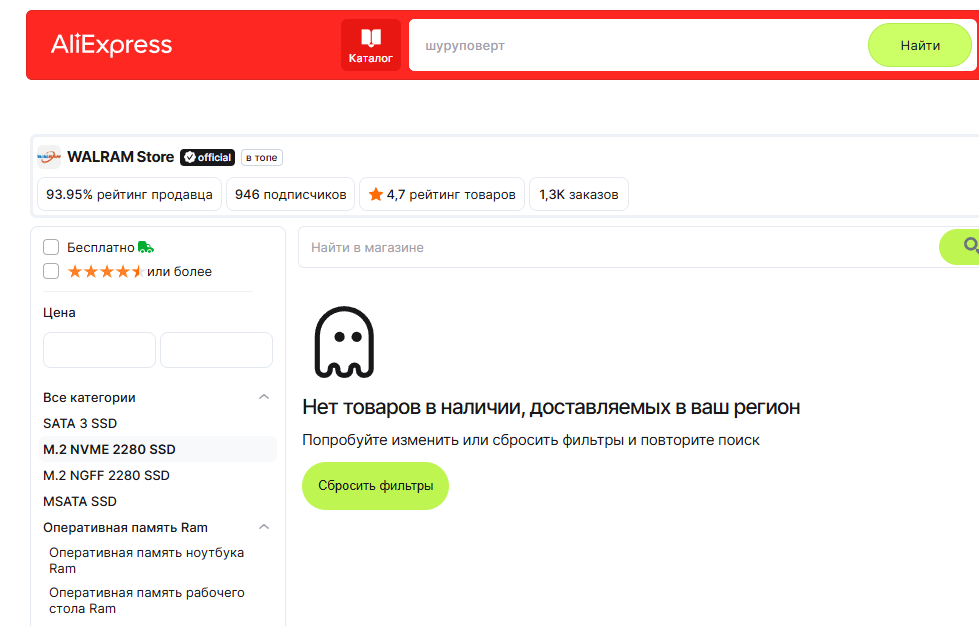Screen dimensions: 979x626
Task: Click the 1,3К заказов chip
Action: coord(579,194)
